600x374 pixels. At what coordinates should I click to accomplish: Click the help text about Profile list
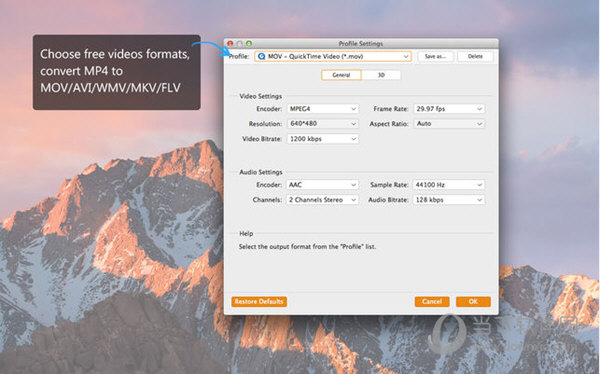pos(307,247)
